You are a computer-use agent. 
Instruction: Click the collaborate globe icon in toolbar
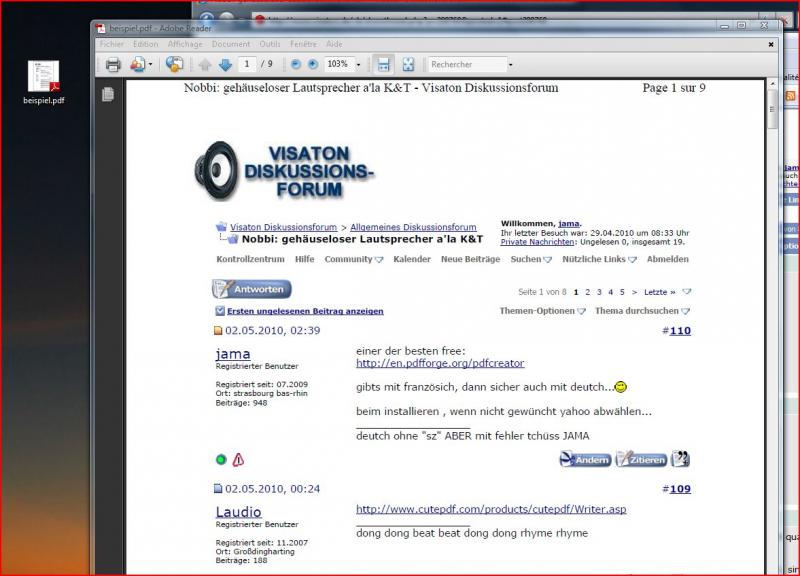click(174, 64)
